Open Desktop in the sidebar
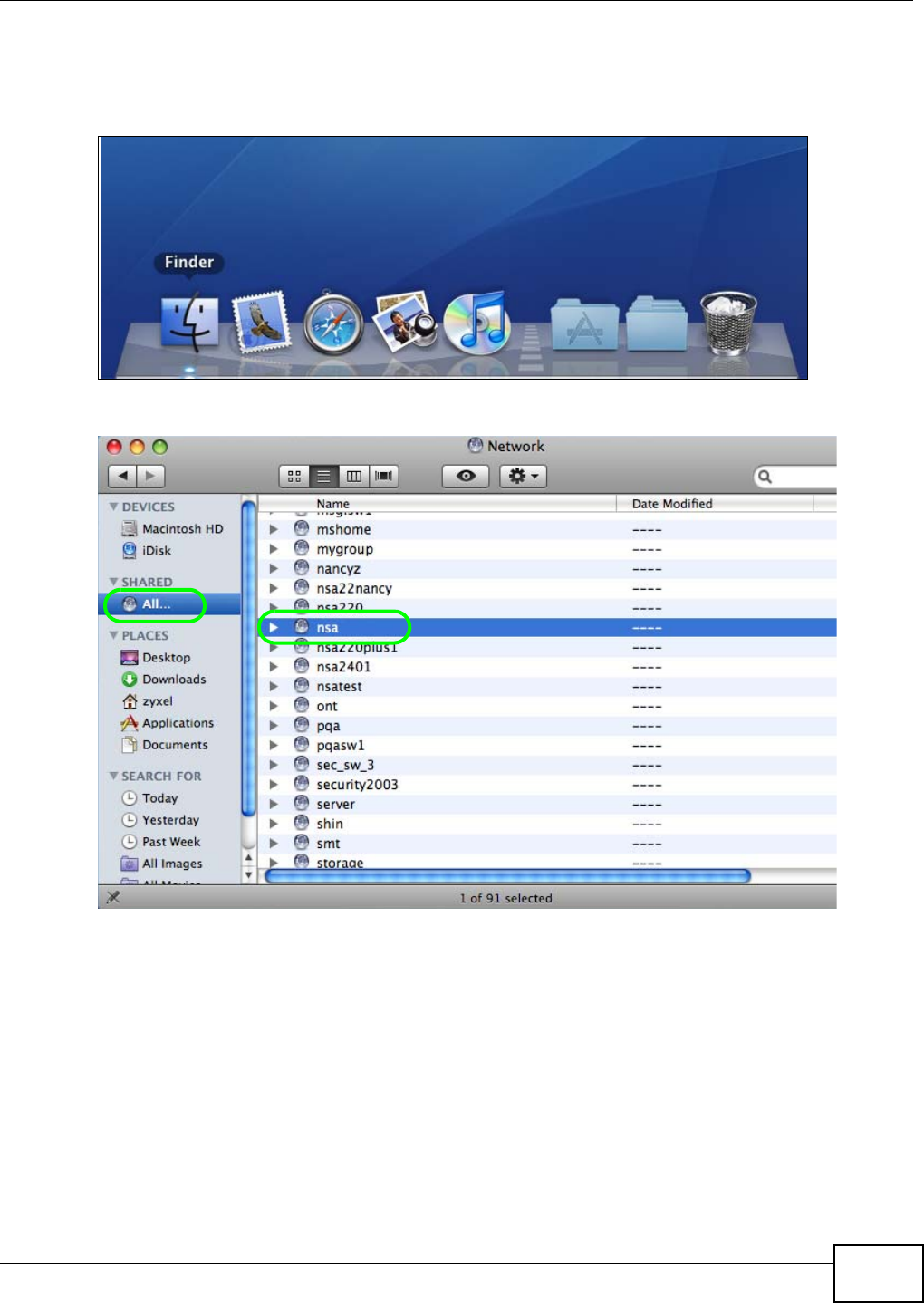The height and width of the screenshot is (1303, 924). tap(156, 658)
